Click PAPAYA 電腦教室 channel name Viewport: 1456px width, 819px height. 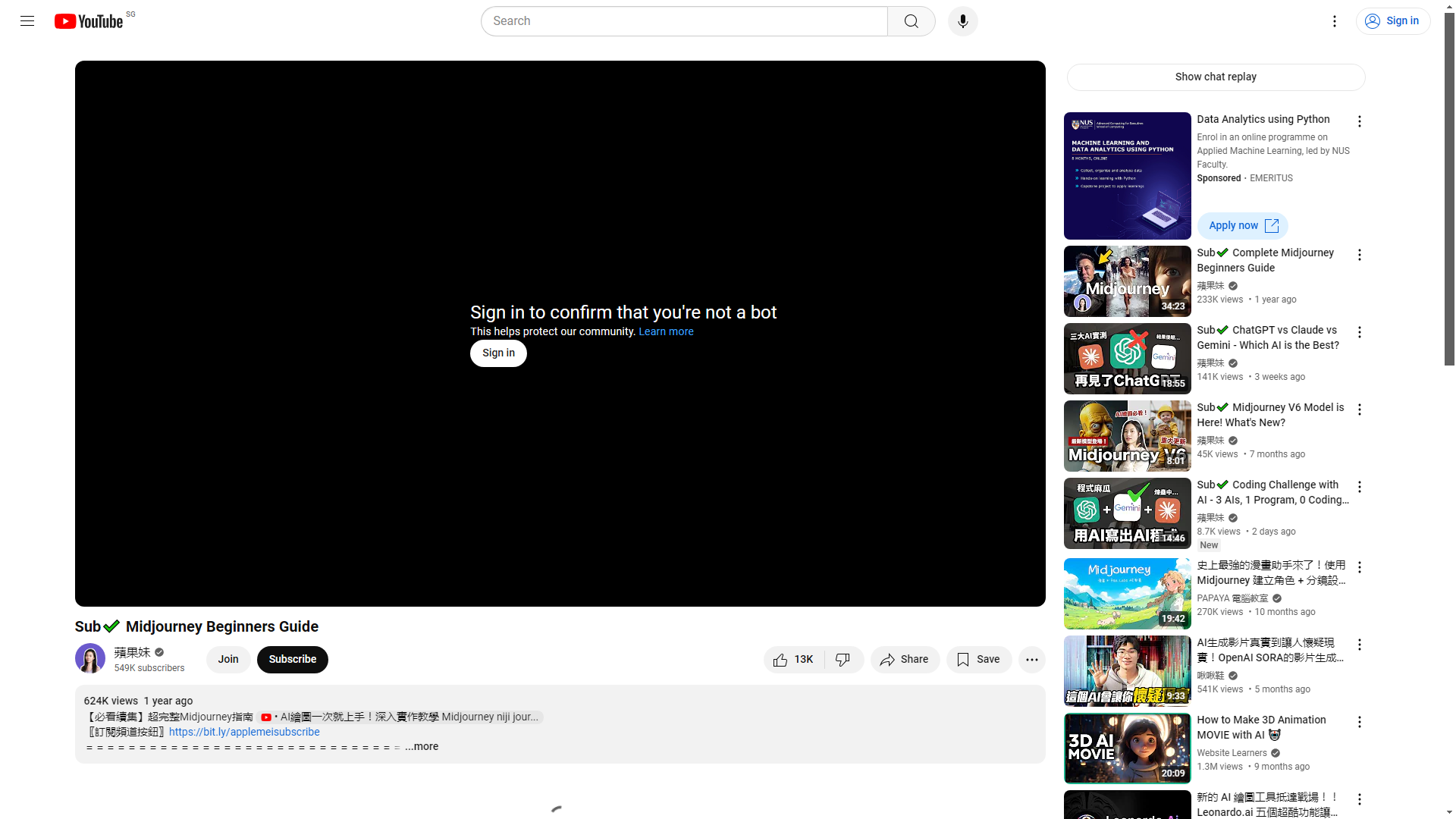(x=1232, y=599)
